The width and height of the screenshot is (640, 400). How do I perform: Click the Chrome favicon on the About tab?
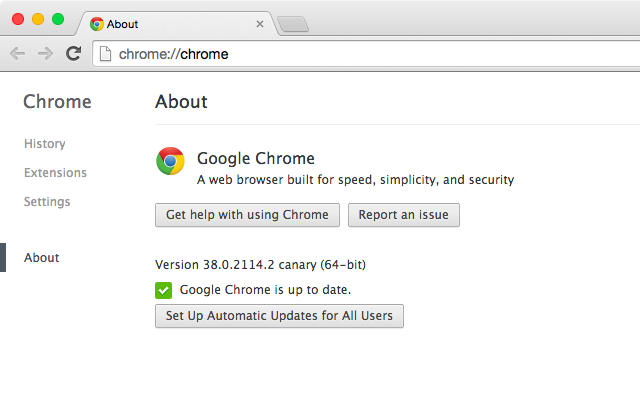point(97,24)
